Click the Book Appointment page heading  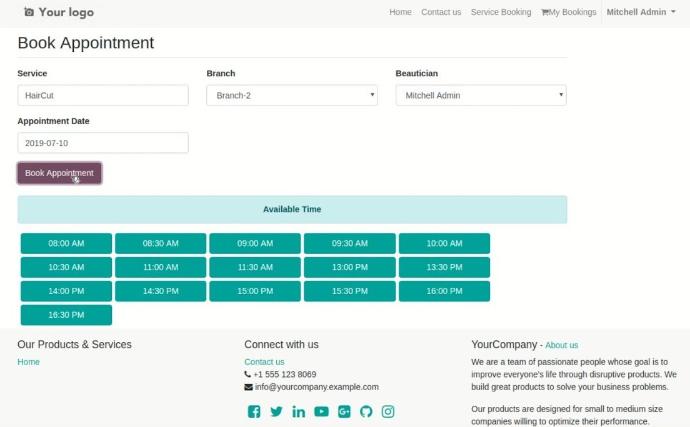pos(86,43)
